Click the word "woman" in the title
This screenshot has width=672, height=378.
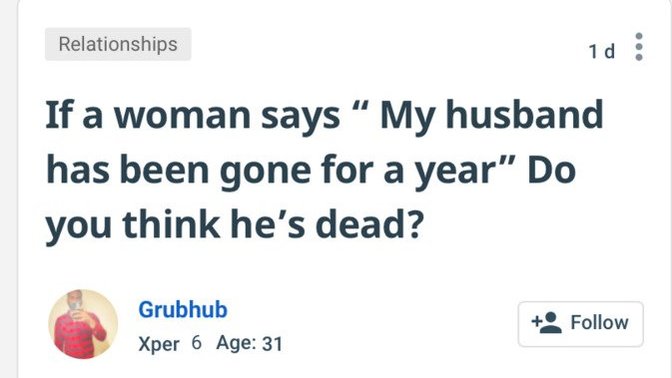click(182, 117)
